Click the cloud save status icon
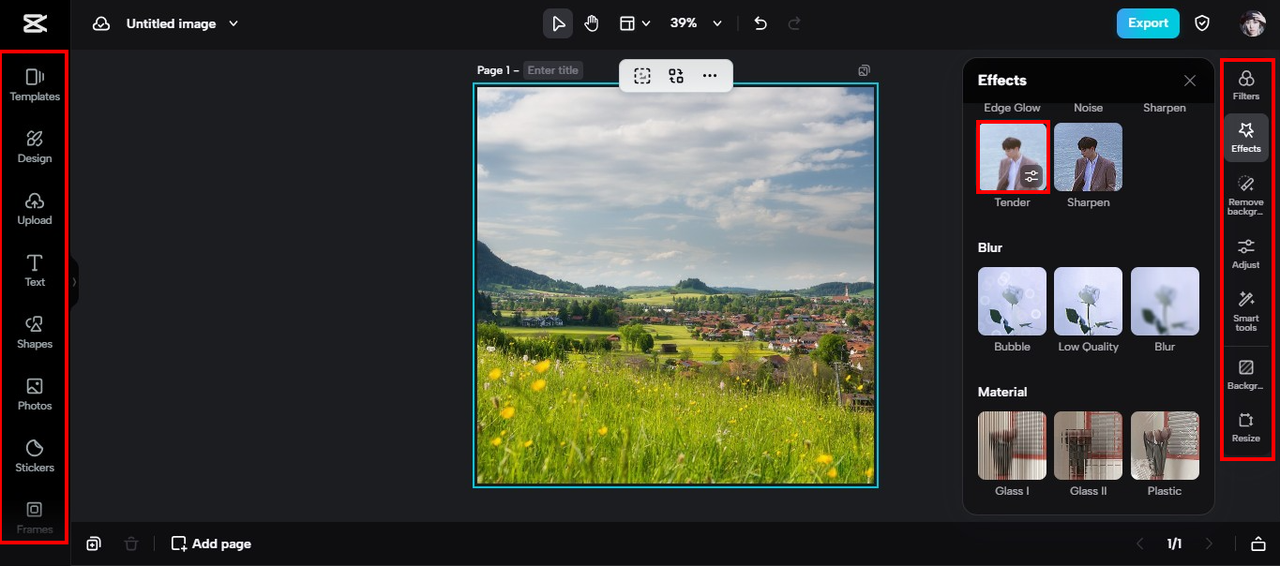This screenshot has height=566, width=1280. click(101, 23)
